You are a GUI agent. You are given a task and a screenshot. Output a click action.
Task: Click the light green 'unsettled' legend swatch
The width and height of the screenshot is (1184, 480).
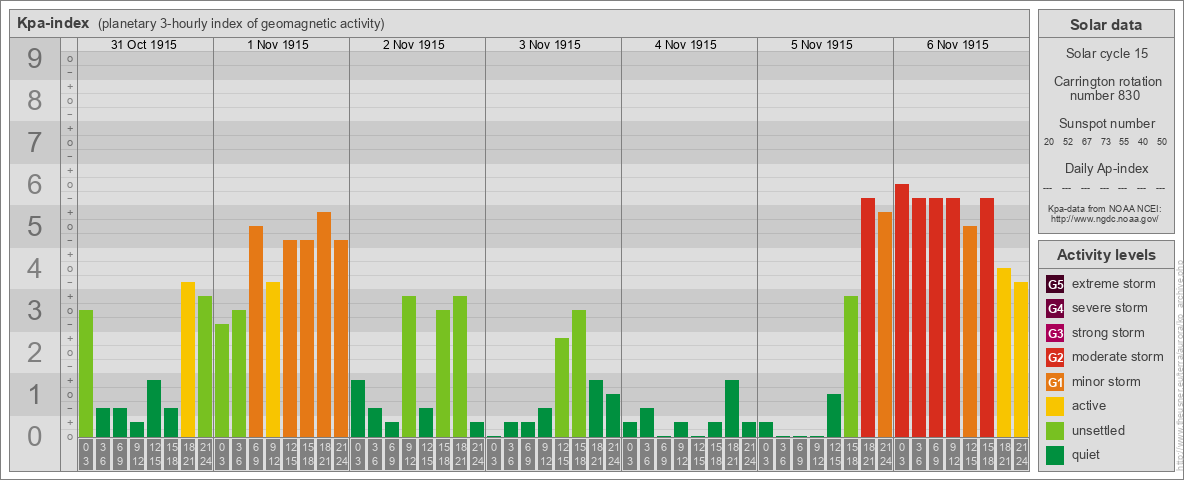click(x=1056, y=430)
